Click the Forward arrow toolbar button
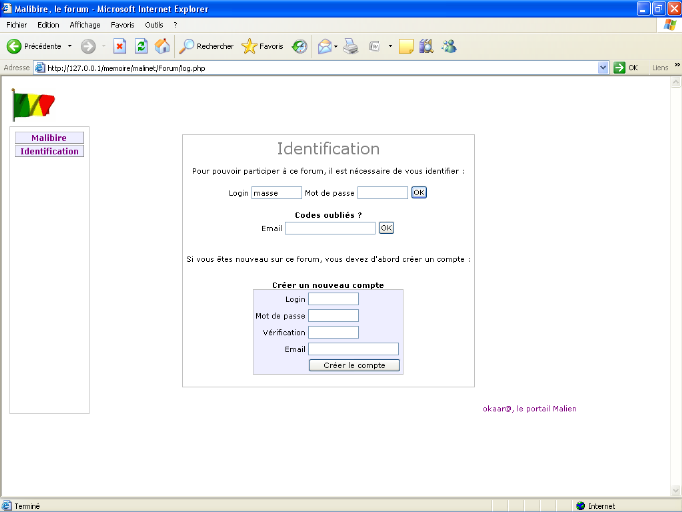Screen dimensions: 682x512 (x=88, y=46)
